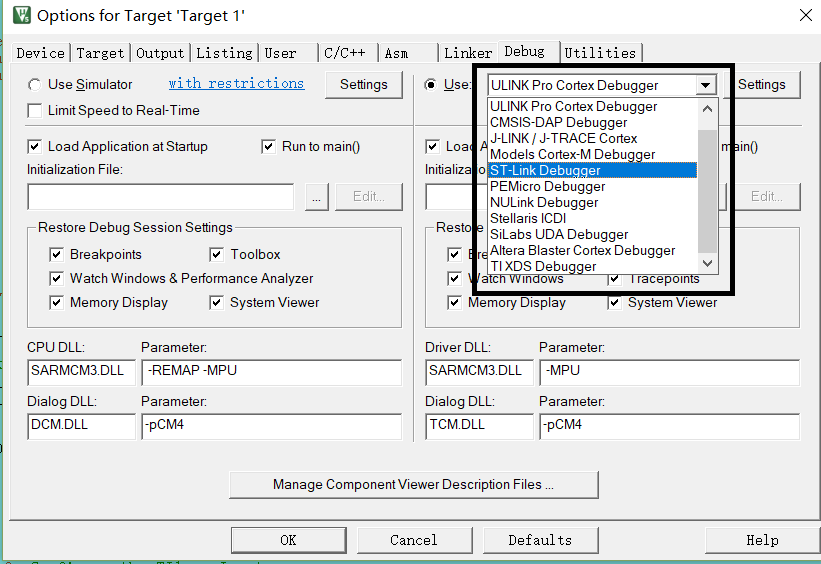This screenshot has height=564, width=821.
Task: Toggle simulator System Viewer checkbox
Action: pyautogui.click(x=216, y=303)
